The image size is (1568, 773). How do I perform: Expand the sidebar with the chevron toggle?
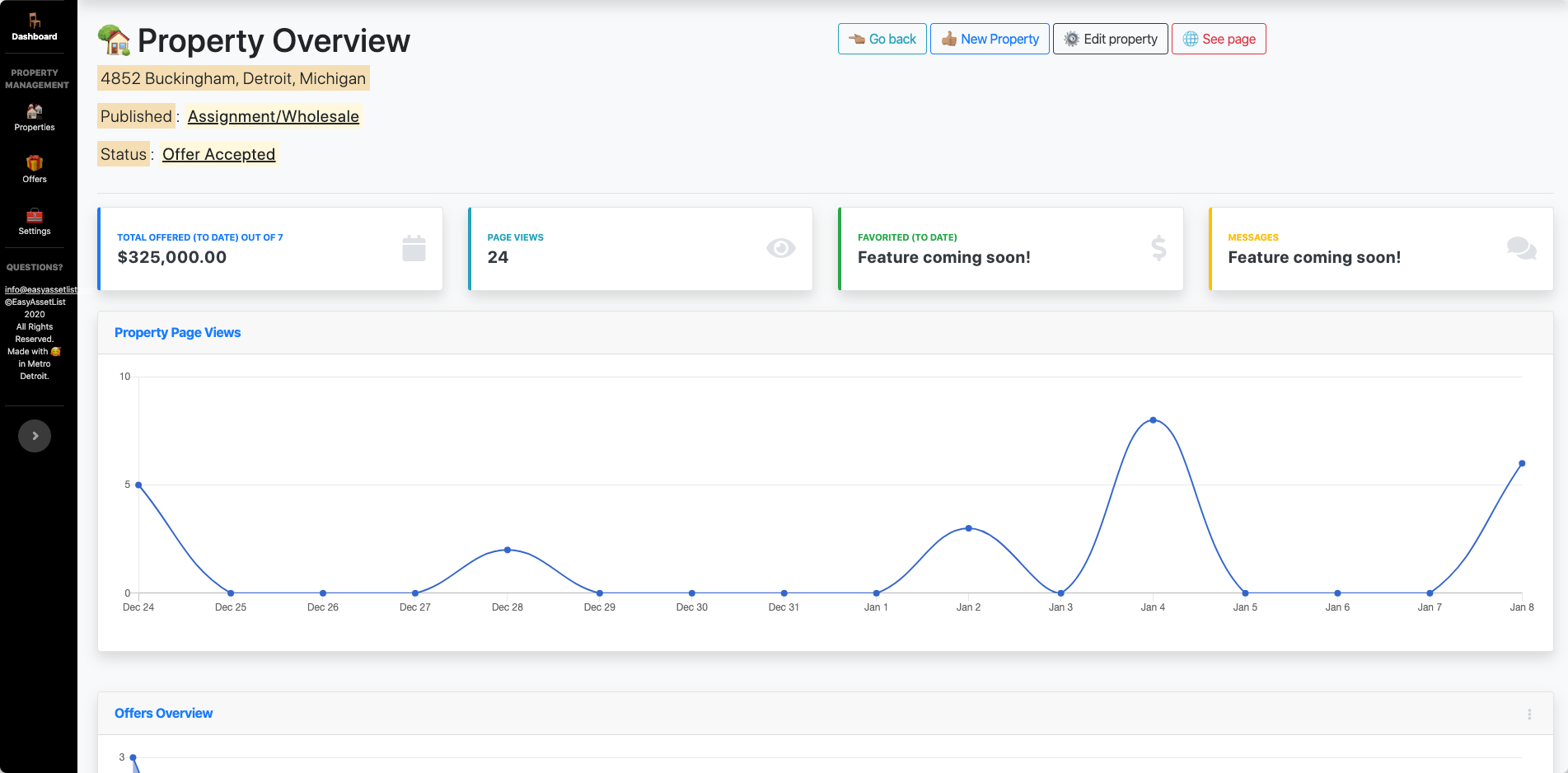tap(35, 436)
